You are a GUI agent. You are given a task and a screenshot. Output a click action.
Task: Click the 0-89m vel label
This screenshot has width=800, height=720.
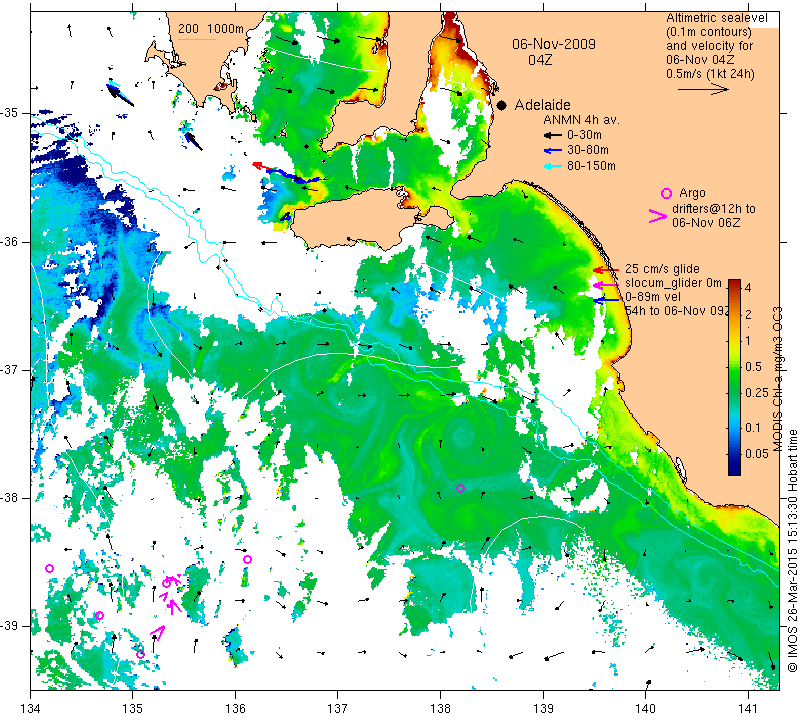(653, 296)
